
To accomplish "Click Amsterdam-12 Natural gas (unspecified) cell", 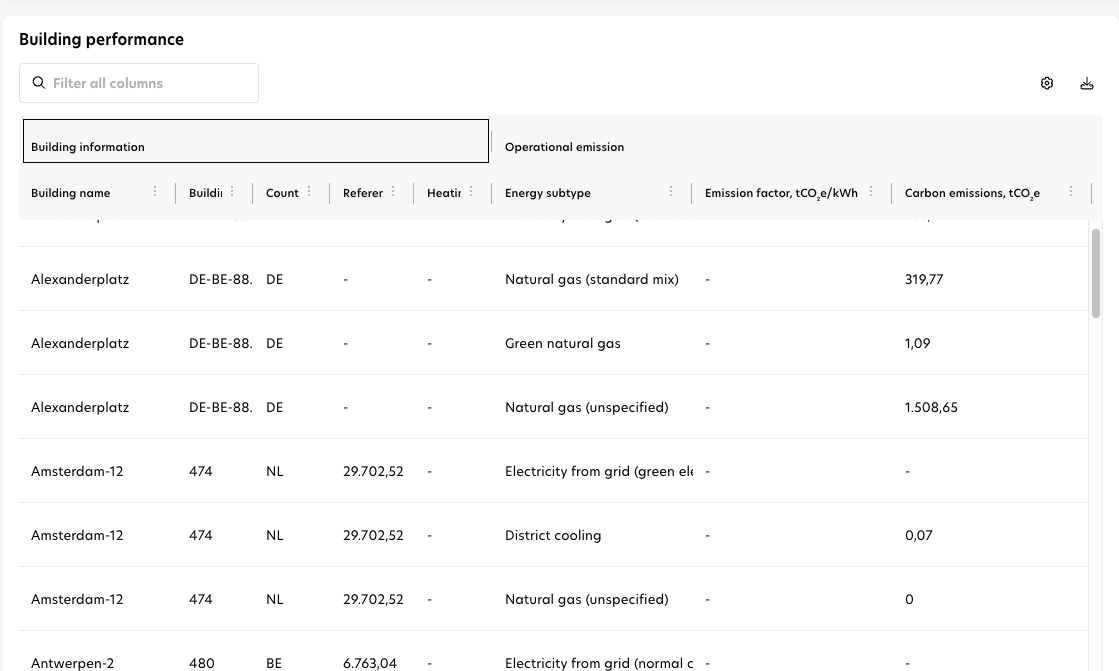I will (587, 600).
